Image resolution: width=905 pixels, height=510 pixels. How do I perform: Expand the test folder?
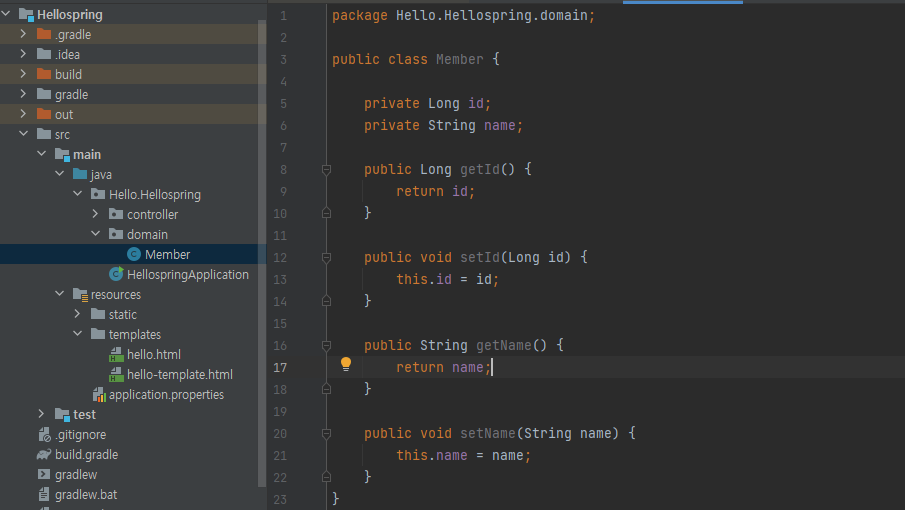42,414
